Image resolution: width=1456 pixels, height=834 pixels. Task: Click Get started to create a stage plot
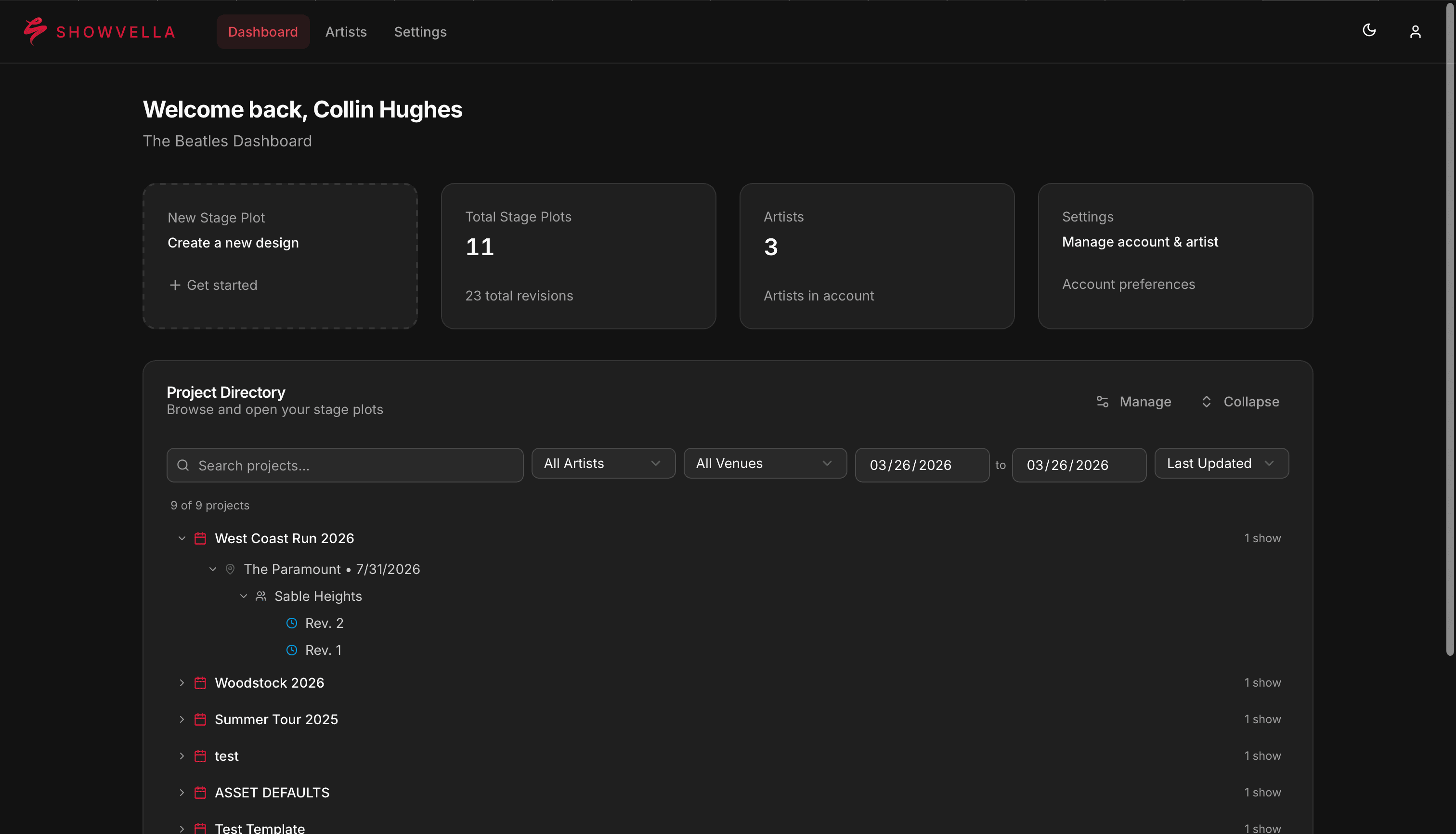[x=213, y=285]
